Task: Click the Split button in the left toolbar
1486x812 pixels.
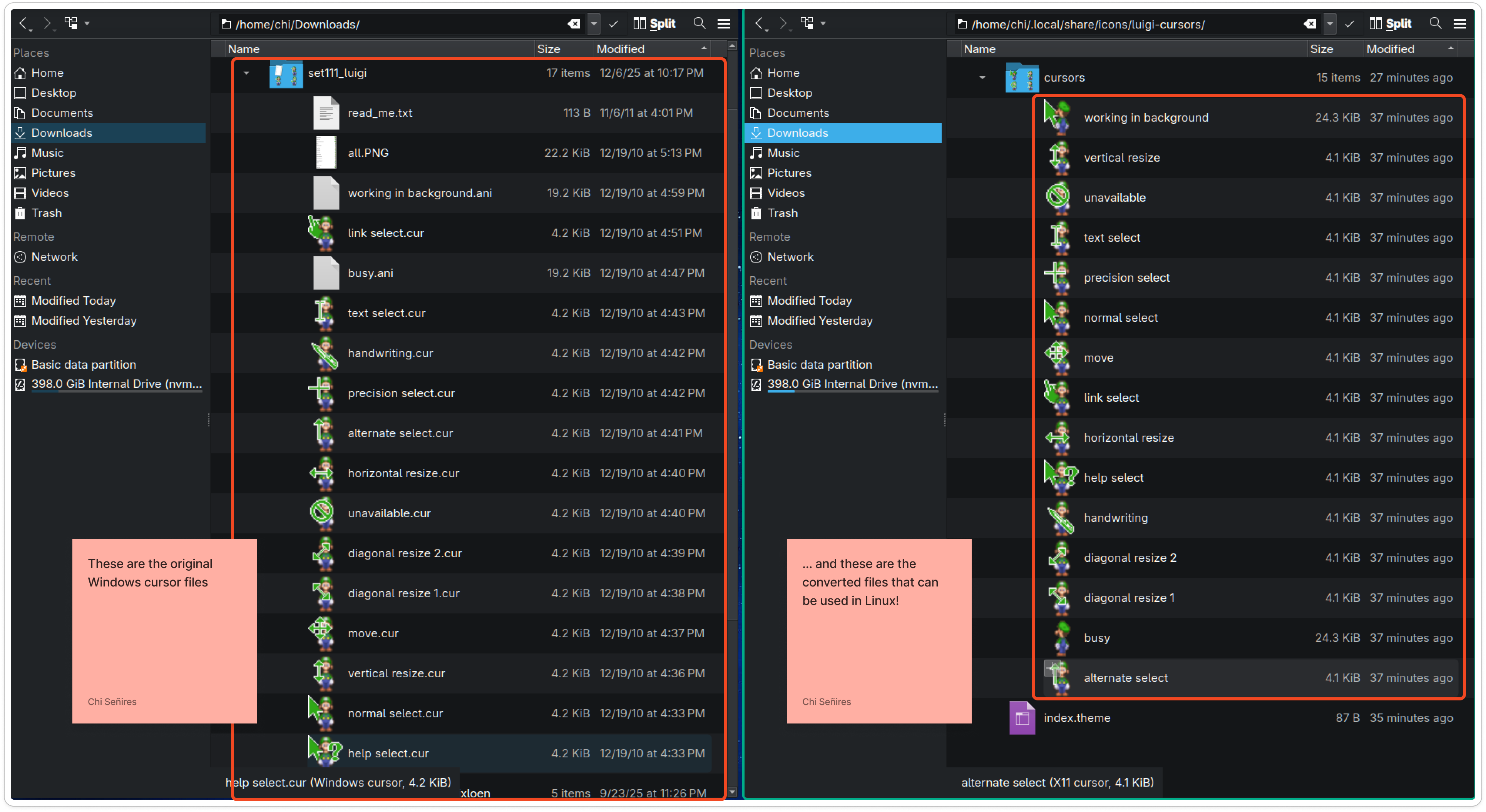Action: pos(654,23)
